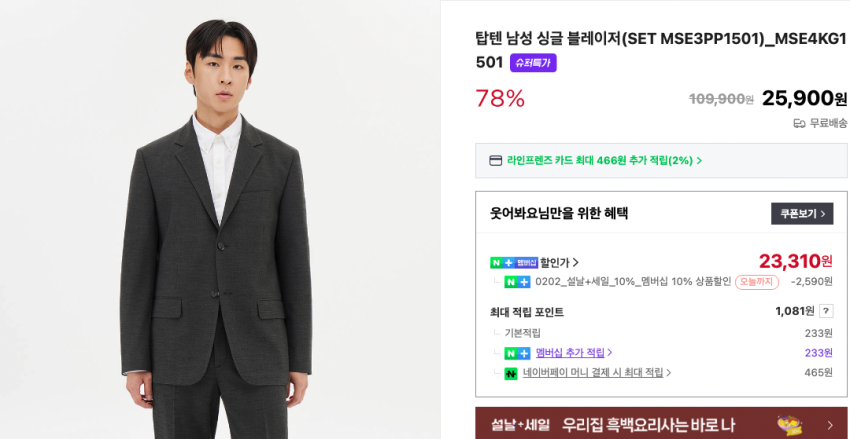Expand 네이버페이 머니 결제 시 최대 적립
Image resolution: width=850 pixels, height=439 pixels.
[597, 373]
